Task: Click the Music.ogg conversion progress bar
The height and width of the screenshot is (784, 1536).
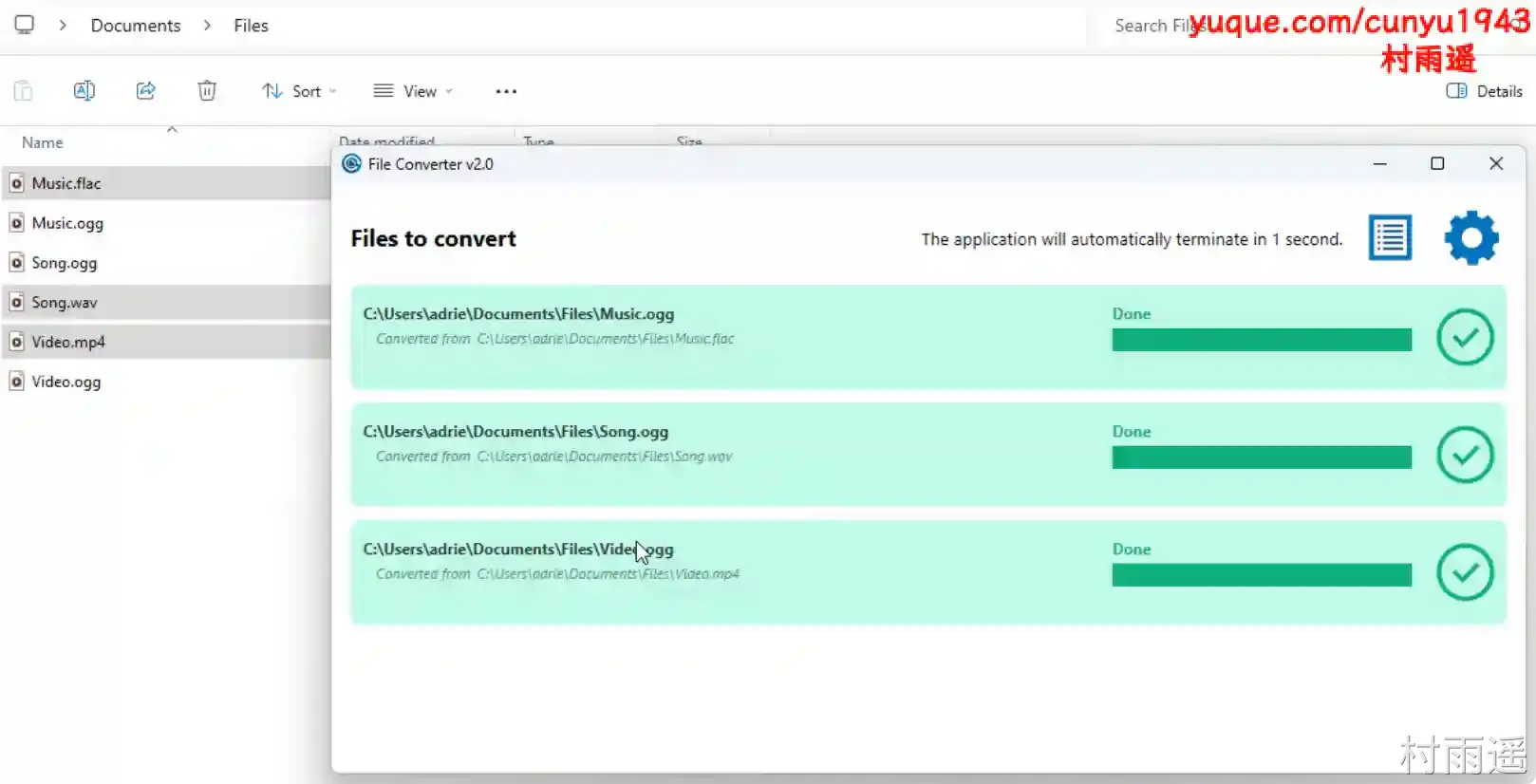Action: coord(1262,340)
